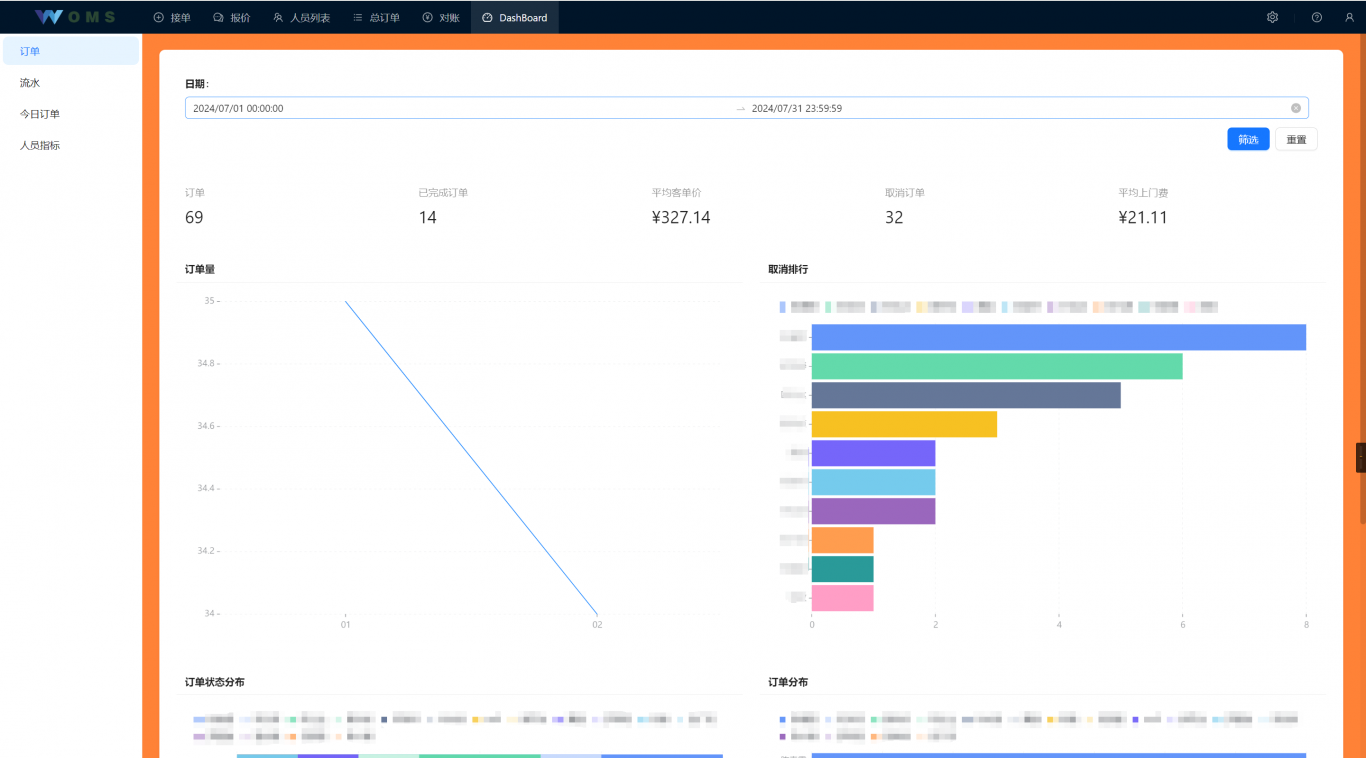Viewport: 1366px width, 758px height.
Task: Open 今日订单 in the sidebar
Action: point(70,114)
